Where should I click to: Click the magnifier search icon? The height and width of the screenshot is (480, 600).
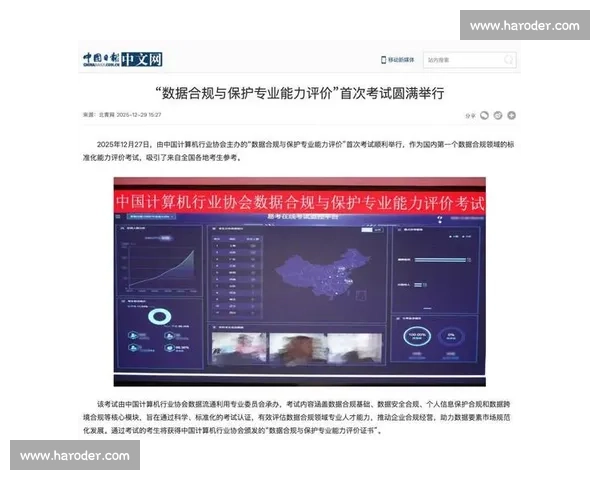tap(509, 60)
